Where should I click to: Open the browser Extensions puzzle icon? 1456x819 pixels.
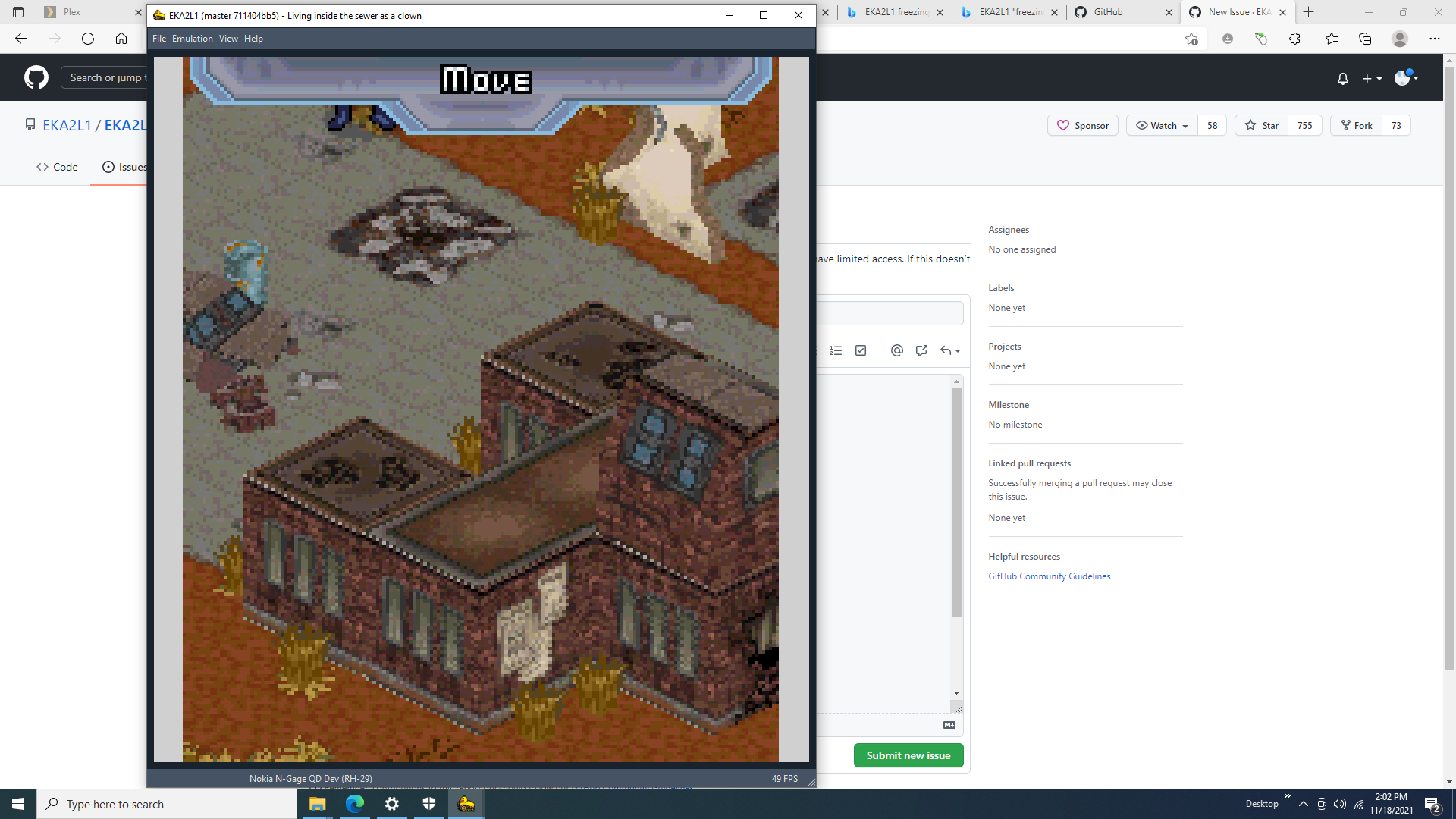[x=1295, y=39]
